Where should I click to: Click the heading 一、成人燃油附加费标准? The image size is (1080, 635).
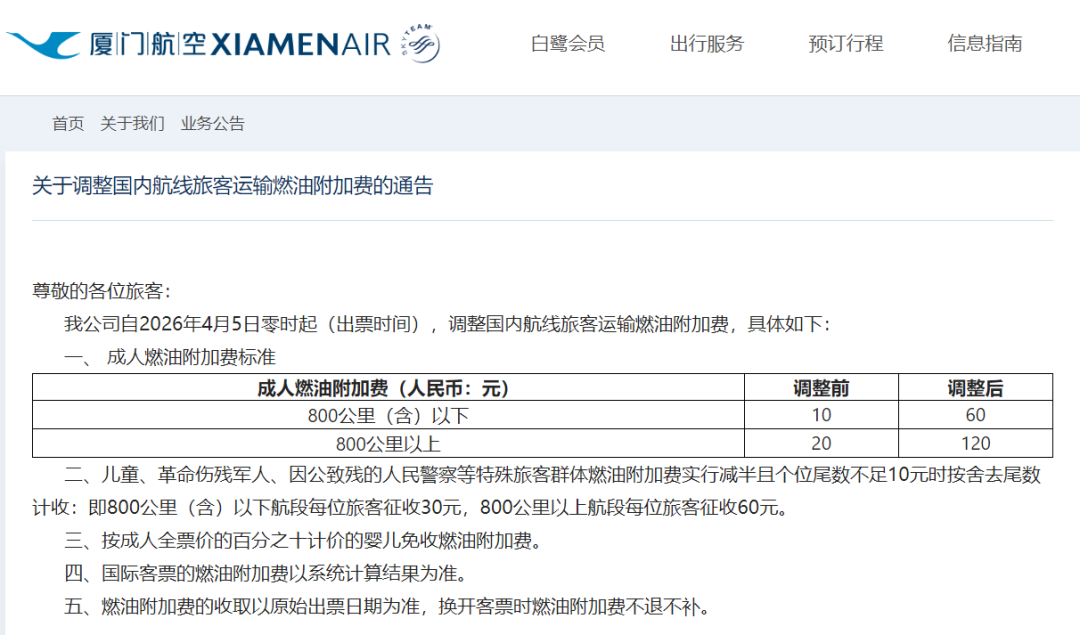click(x=169, y=357)
